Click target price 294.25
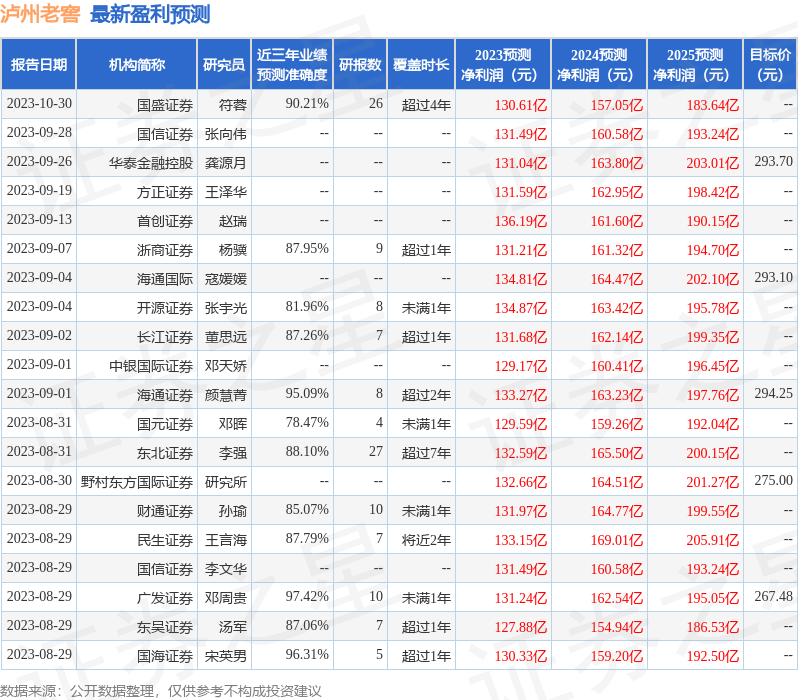 [774, 394]
